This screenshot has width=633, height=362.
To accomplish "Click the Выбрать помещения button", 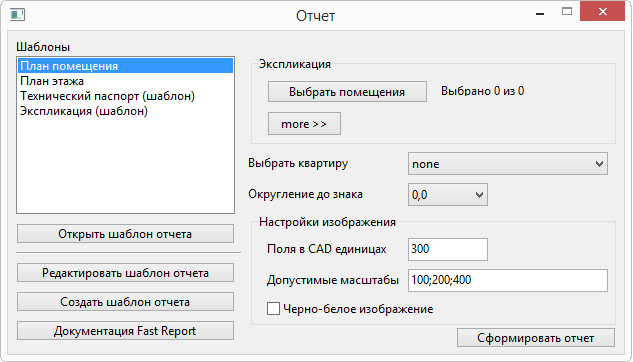I will [x=347, y=92].
